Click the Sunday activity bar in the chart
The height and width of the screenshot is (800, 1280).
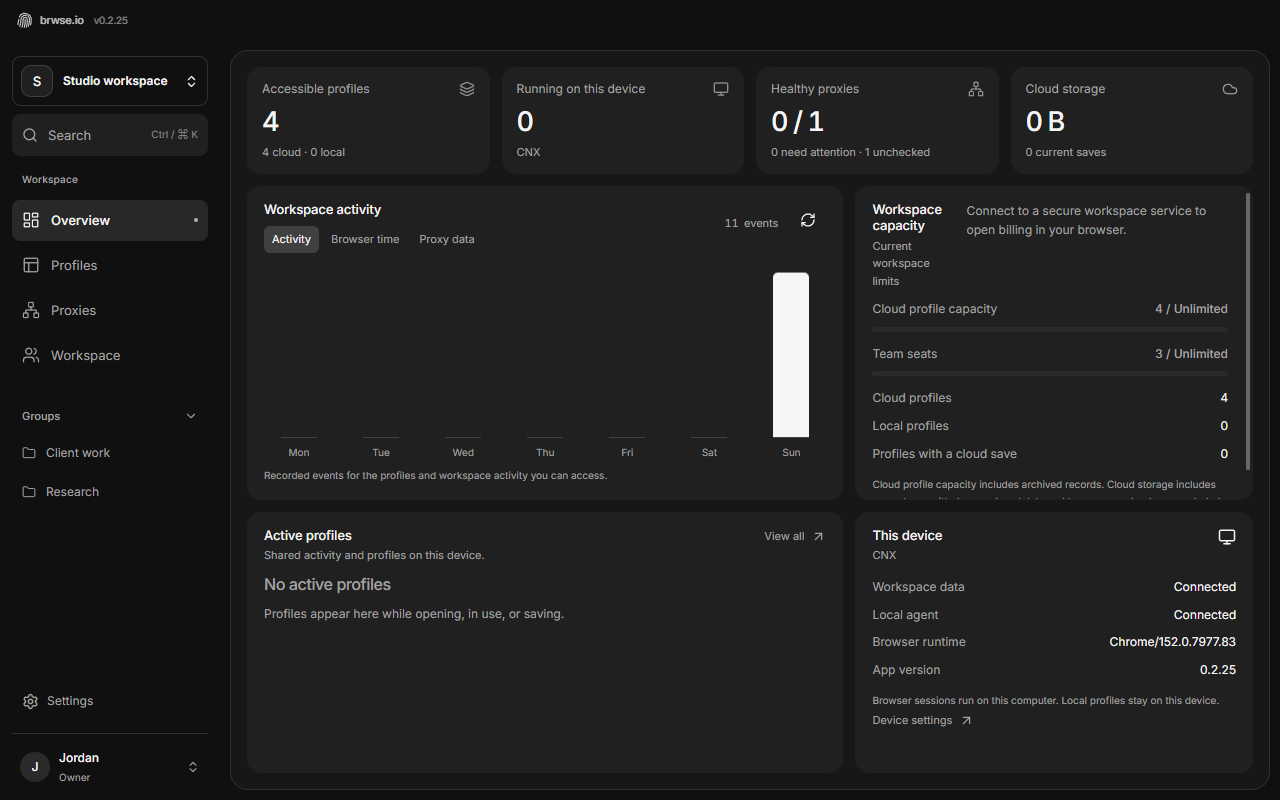click(791, 355)
